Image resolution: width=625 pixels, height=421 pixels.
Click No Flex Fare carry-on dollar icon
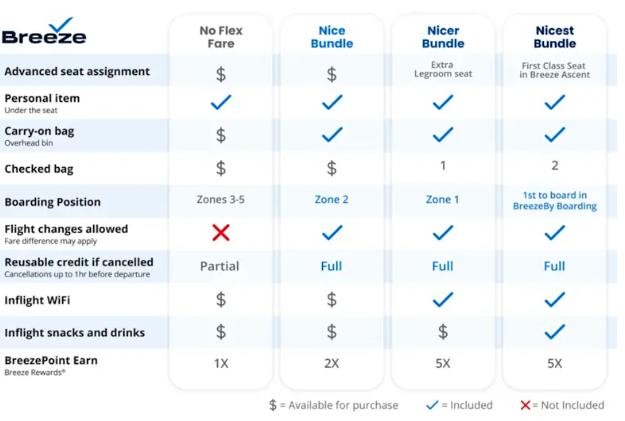click(221, 135)
